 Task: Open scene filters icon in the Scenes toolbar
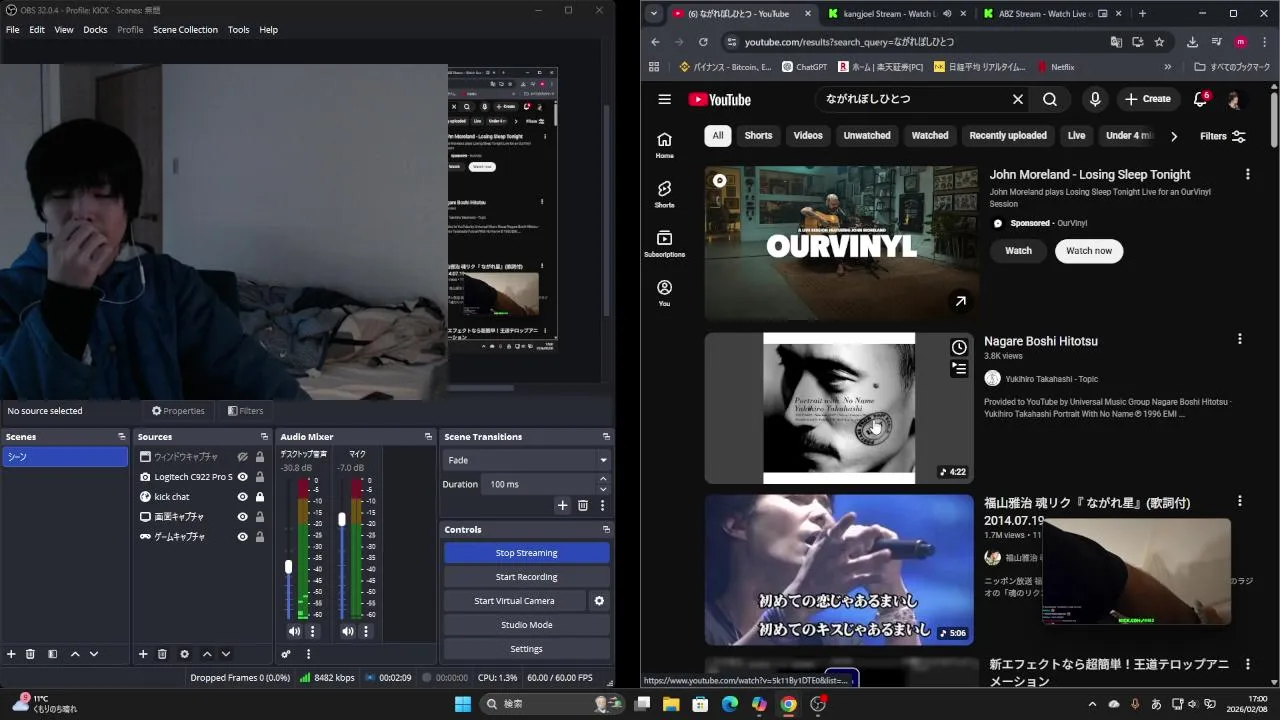click(x=52, y=654)
